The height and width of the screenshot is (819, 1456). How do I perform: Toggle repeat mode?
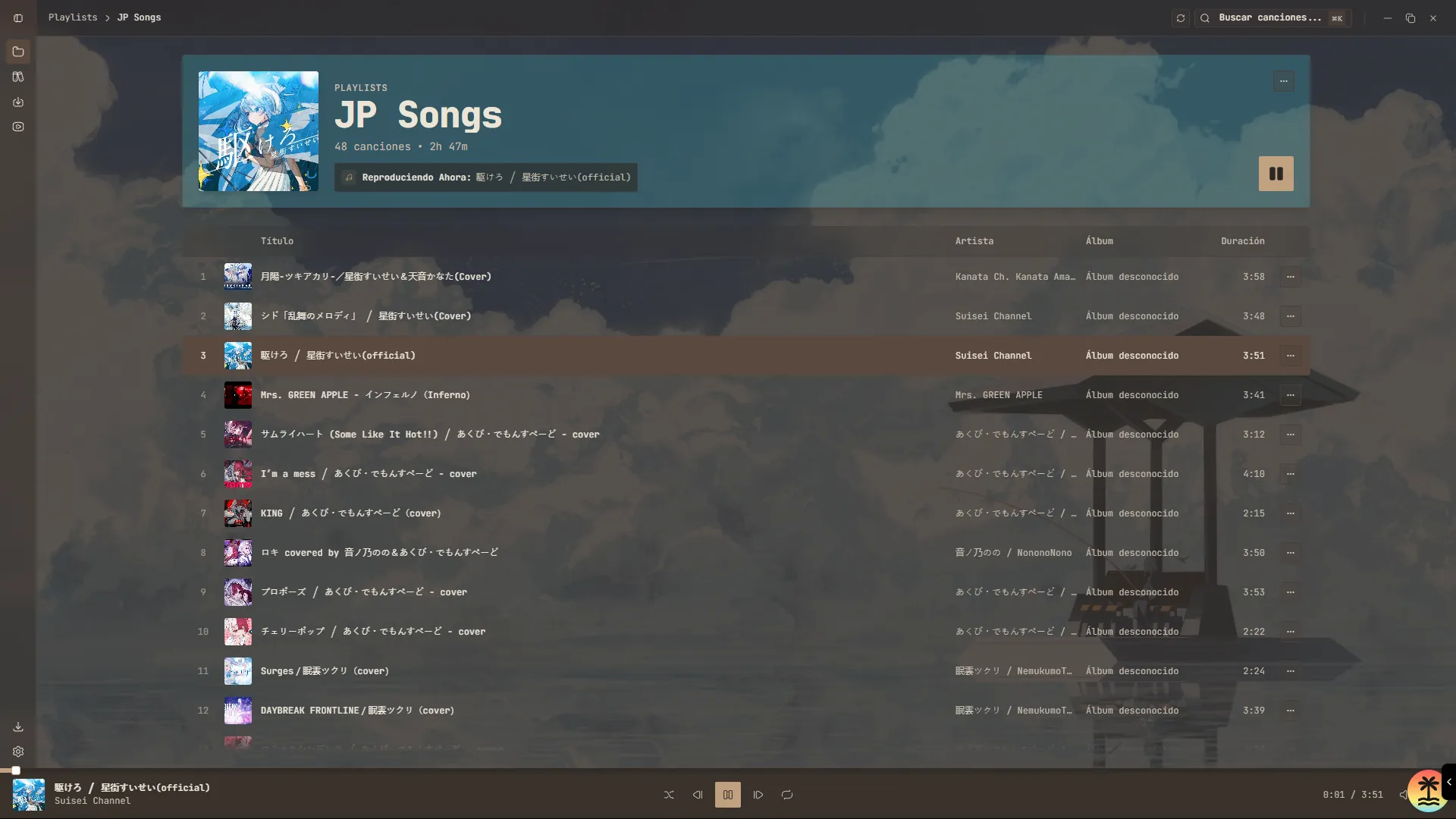point(787,795)
